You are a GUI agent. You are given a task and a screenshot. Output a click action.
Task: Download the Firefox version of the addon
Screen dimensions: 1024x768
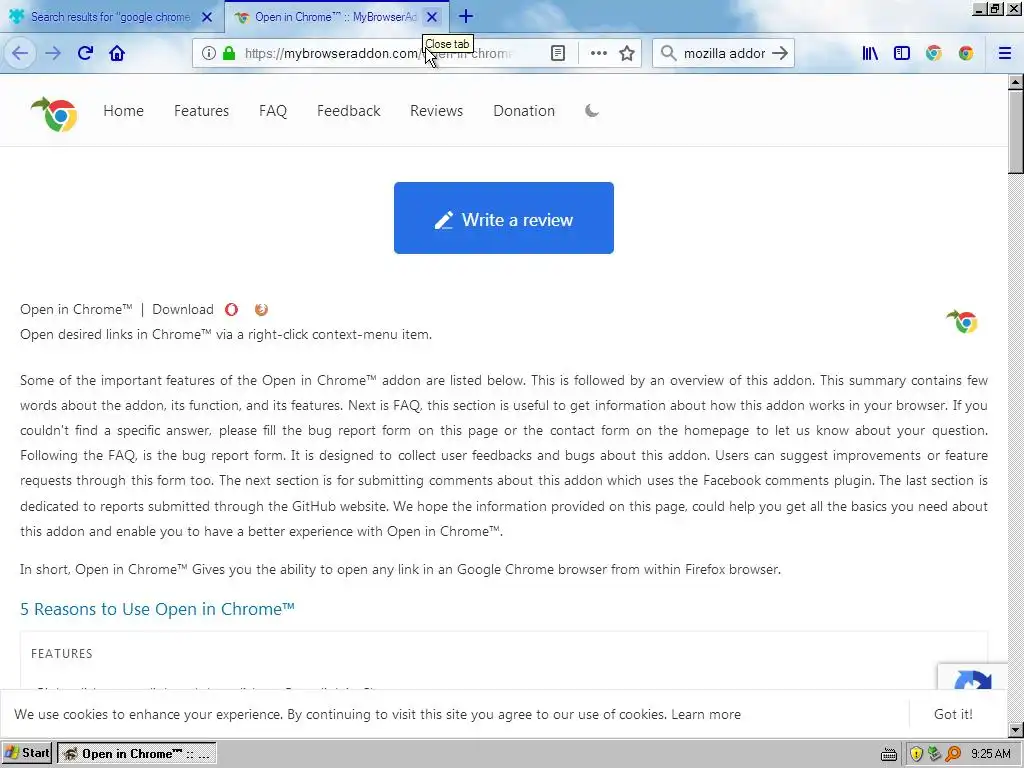(261, 310)
